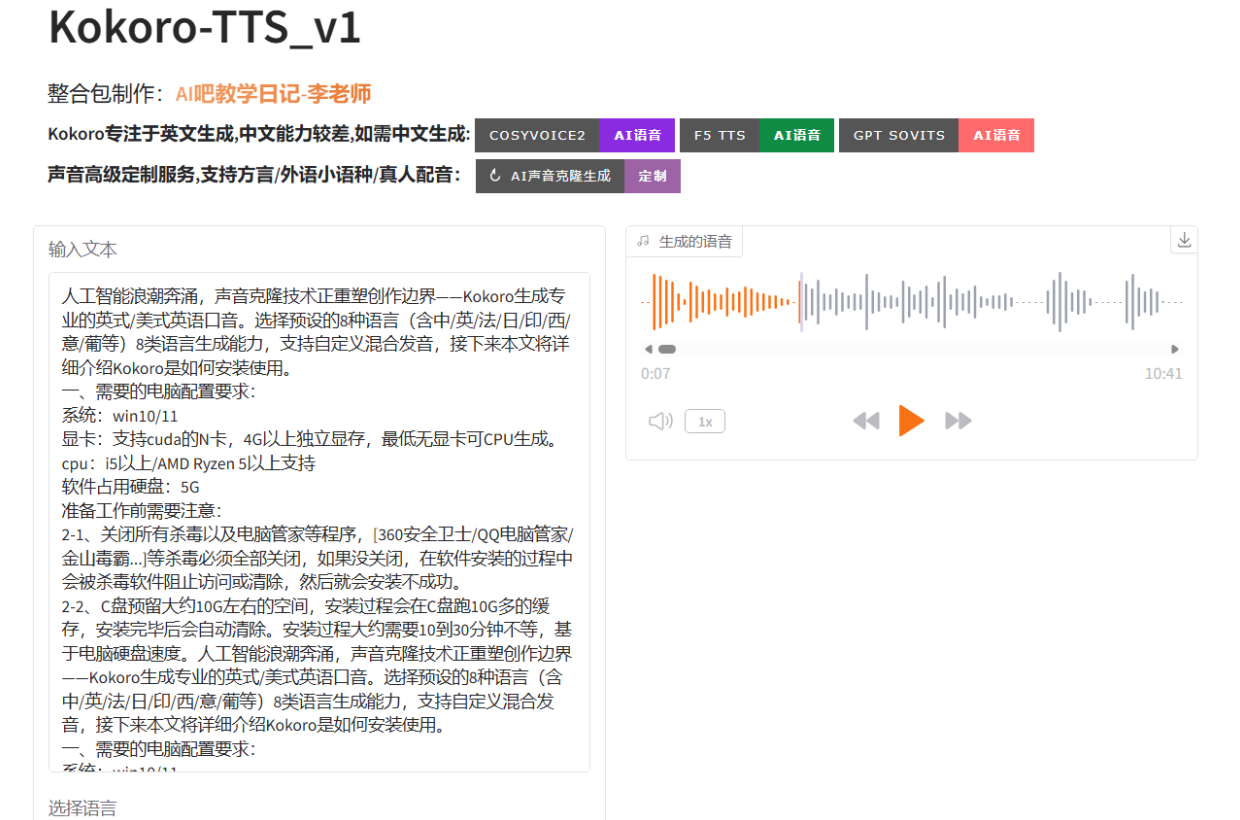Viewport: 1240px width, 820px height.
Task: Click the speaker volume icon
Action: 659,421
